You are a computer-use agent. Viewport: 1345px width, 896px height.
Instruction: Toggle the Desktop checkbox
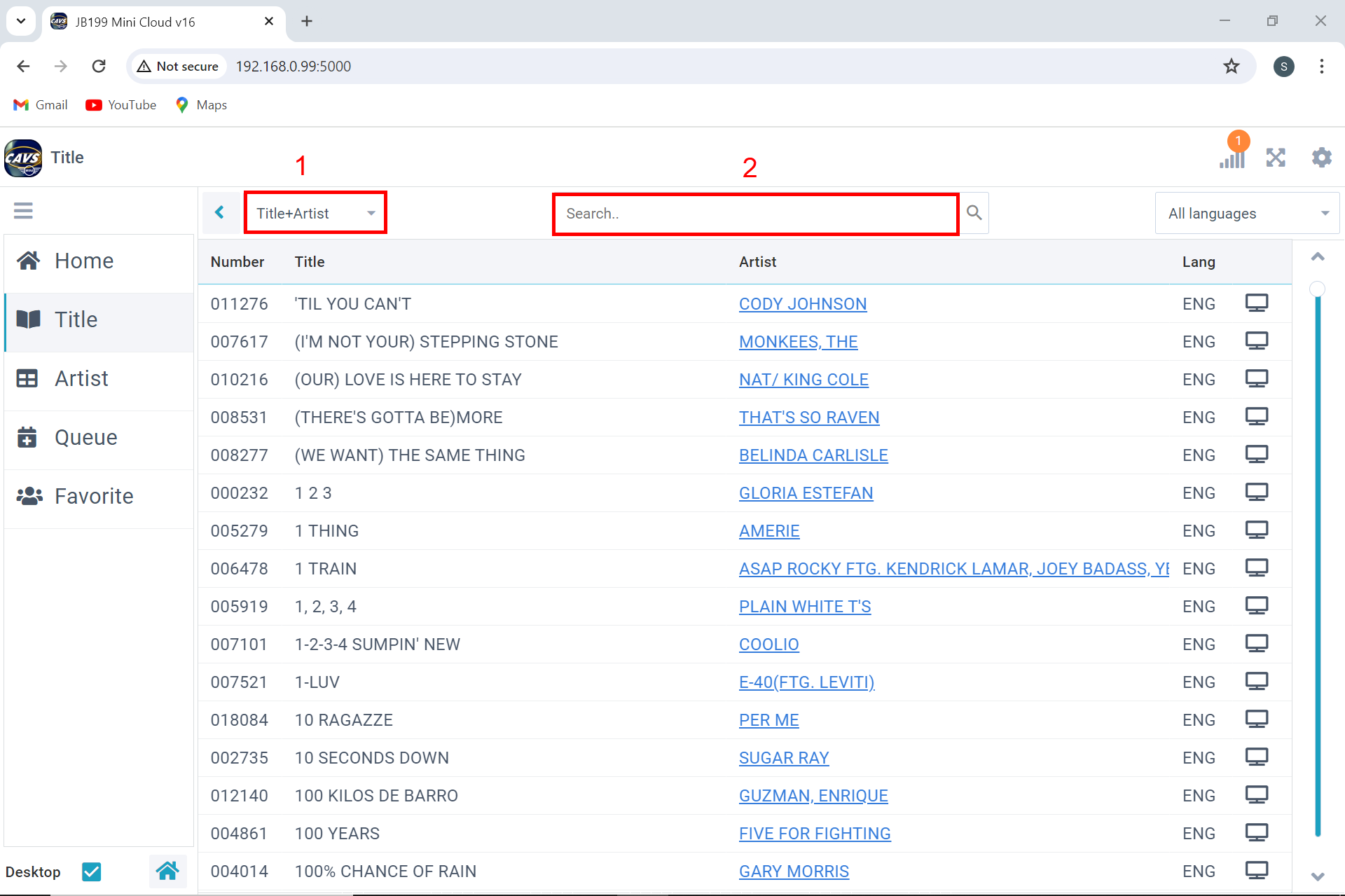coord(91,871)
